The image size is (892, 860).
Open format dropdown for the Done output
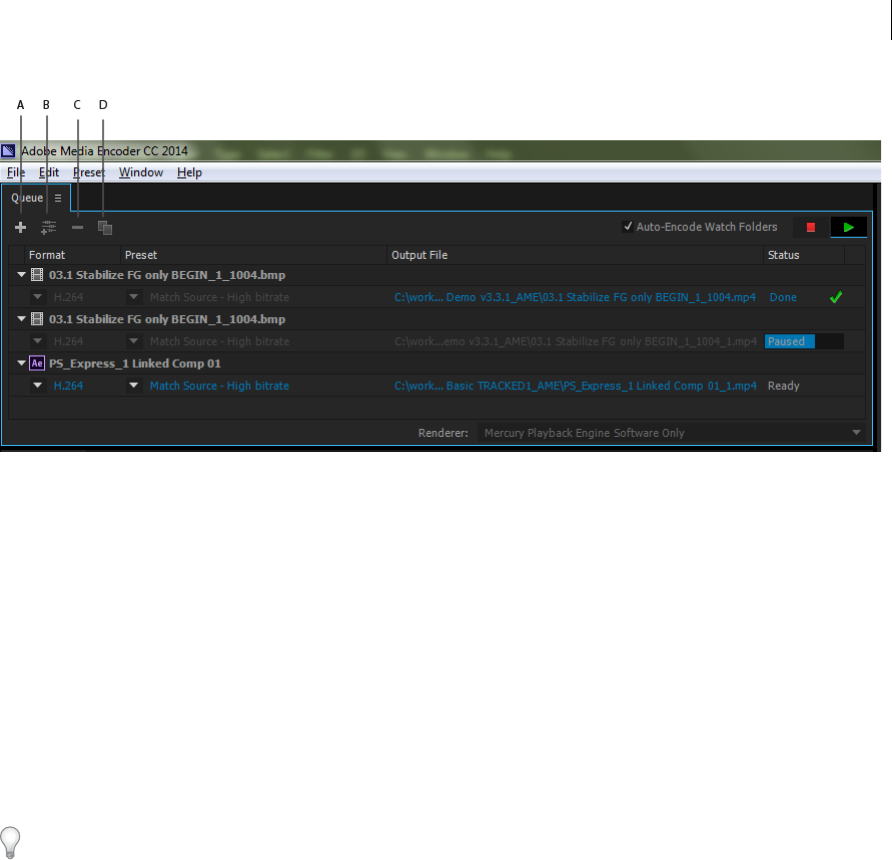[38, 296]
